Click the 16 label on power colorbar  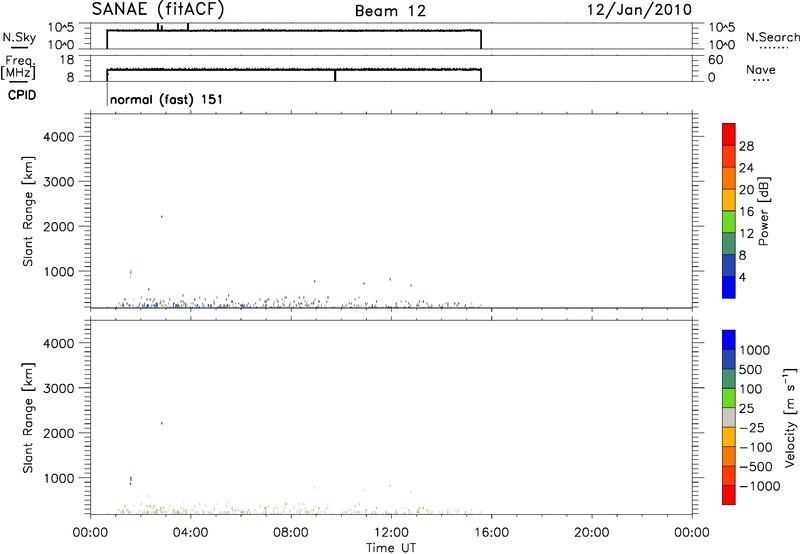(746, 212)
